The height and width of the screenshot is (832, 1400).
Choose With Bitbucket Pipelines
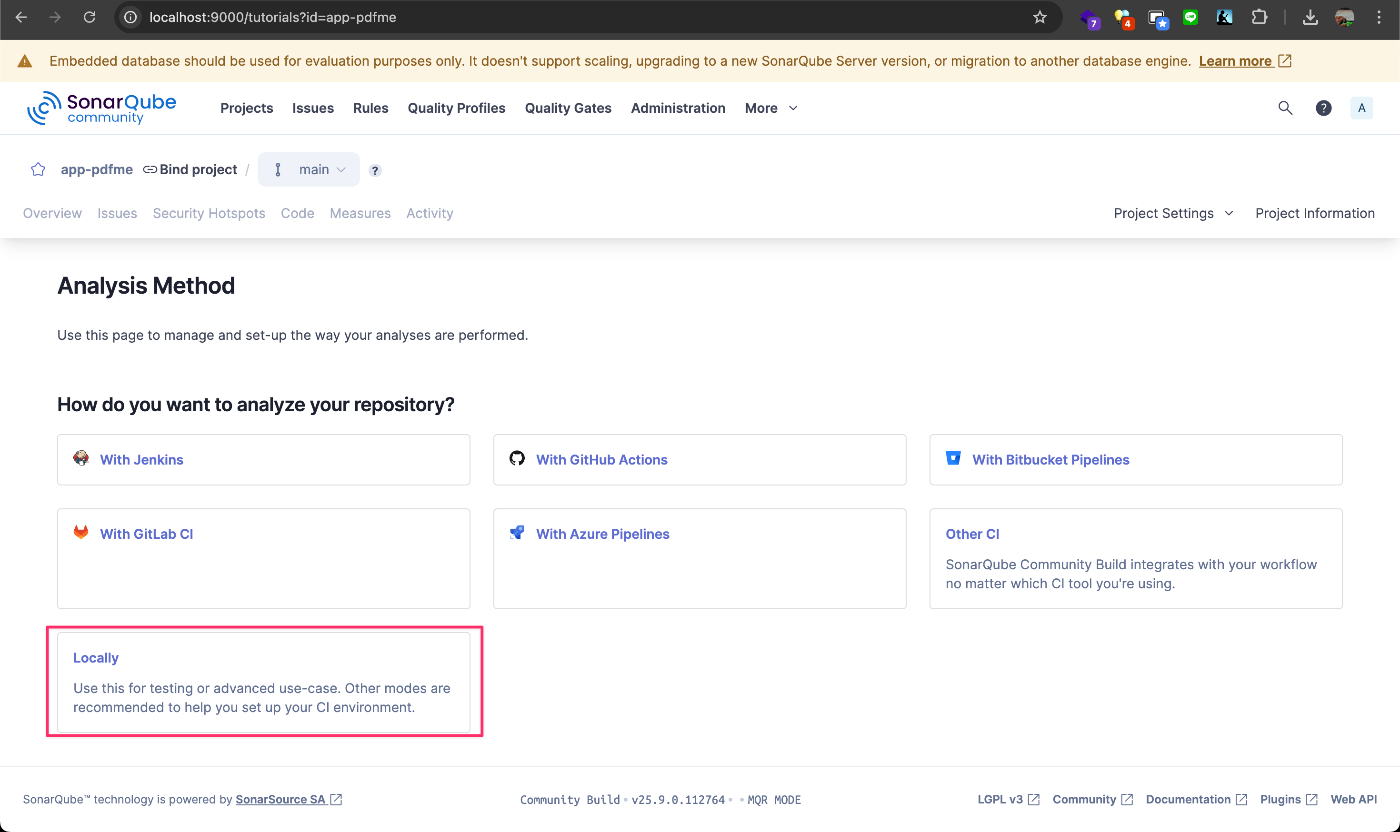point(1135,460)
